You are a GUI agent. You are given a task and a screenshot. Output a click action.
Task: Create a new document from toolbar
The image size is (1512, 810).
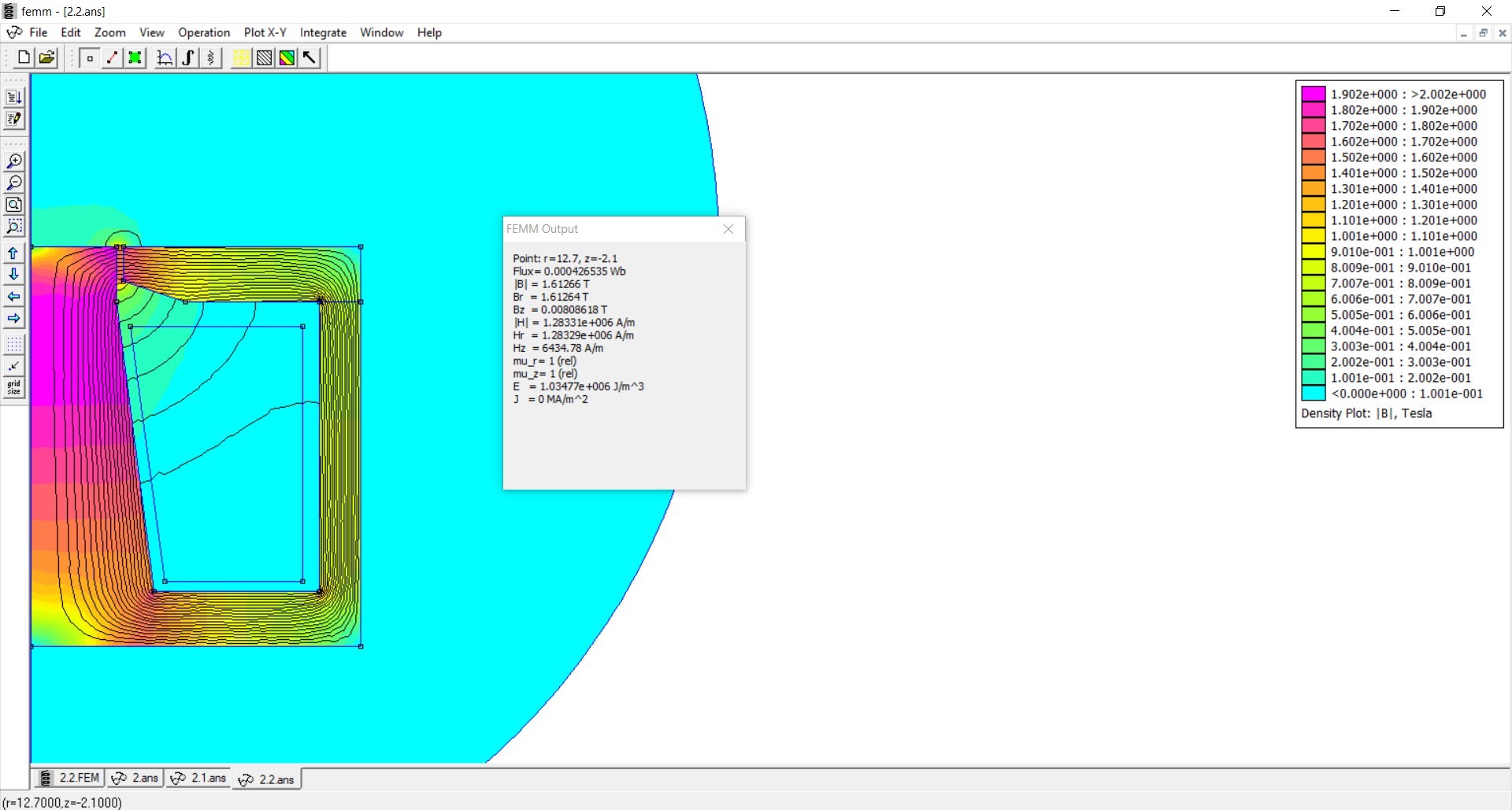pyautogui.click(x=24, y=57)
